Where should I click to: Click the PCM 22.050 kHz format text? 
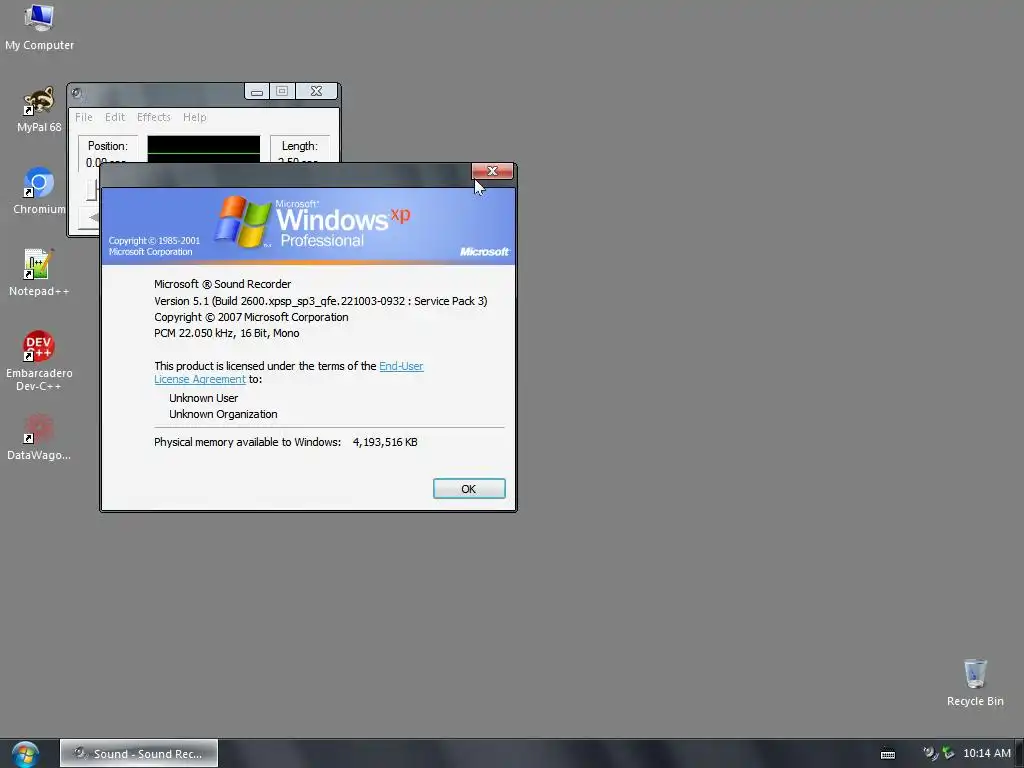point(227,333)
